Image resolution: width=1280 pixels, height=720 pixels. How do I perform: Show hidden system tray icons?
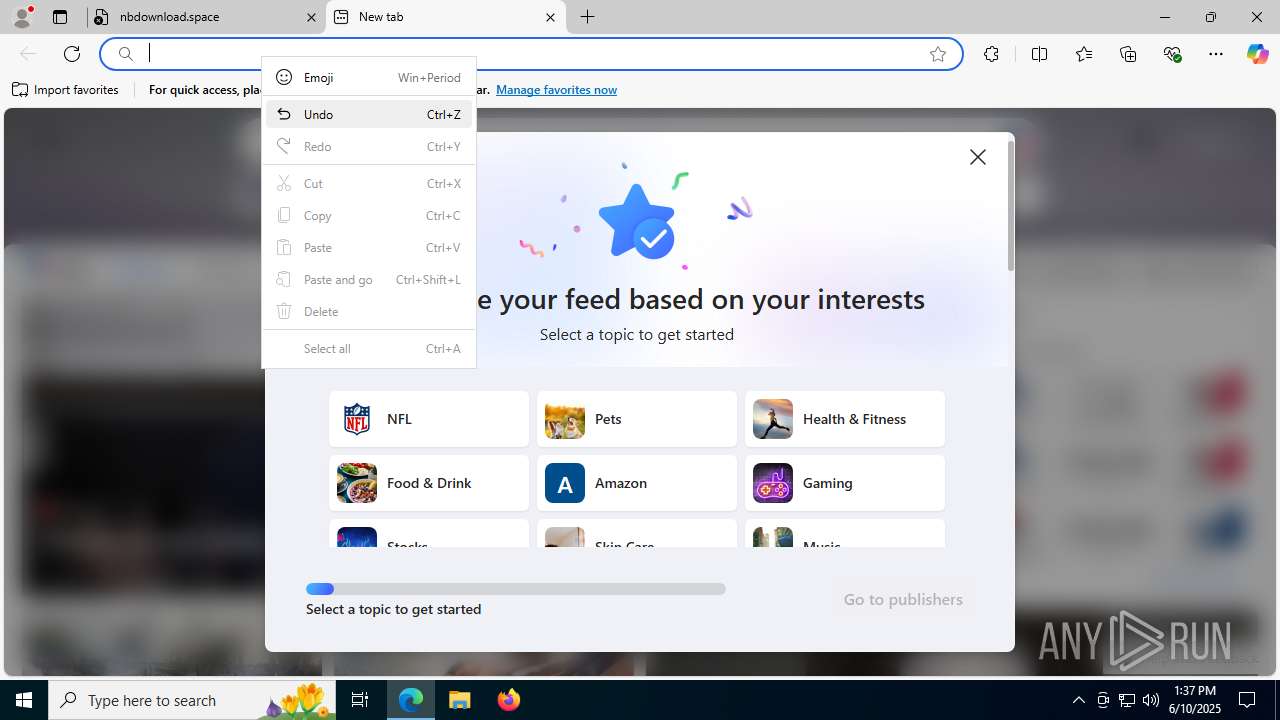1078,700
